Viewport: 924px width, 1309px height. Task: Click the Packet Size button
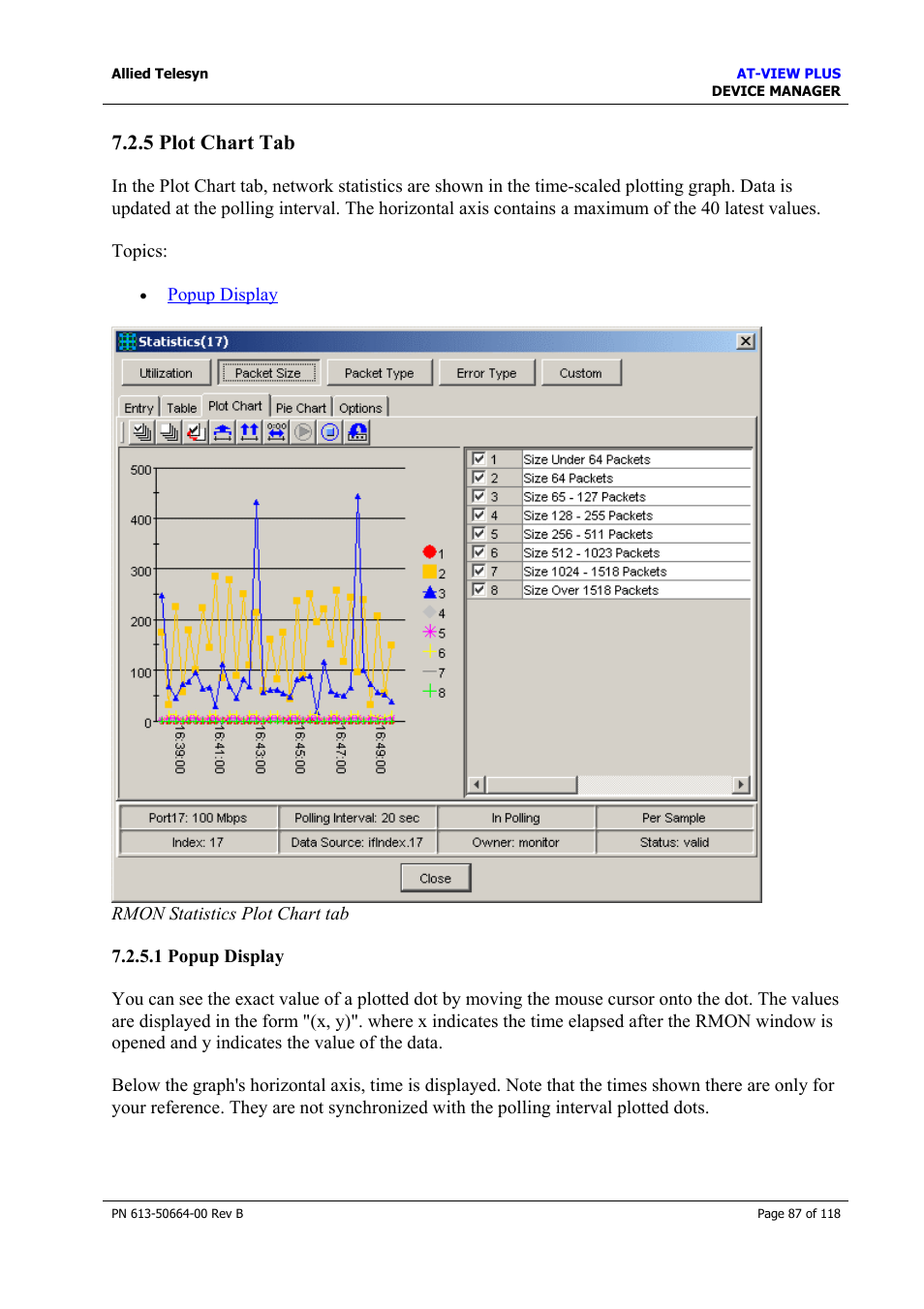(268, 373)
